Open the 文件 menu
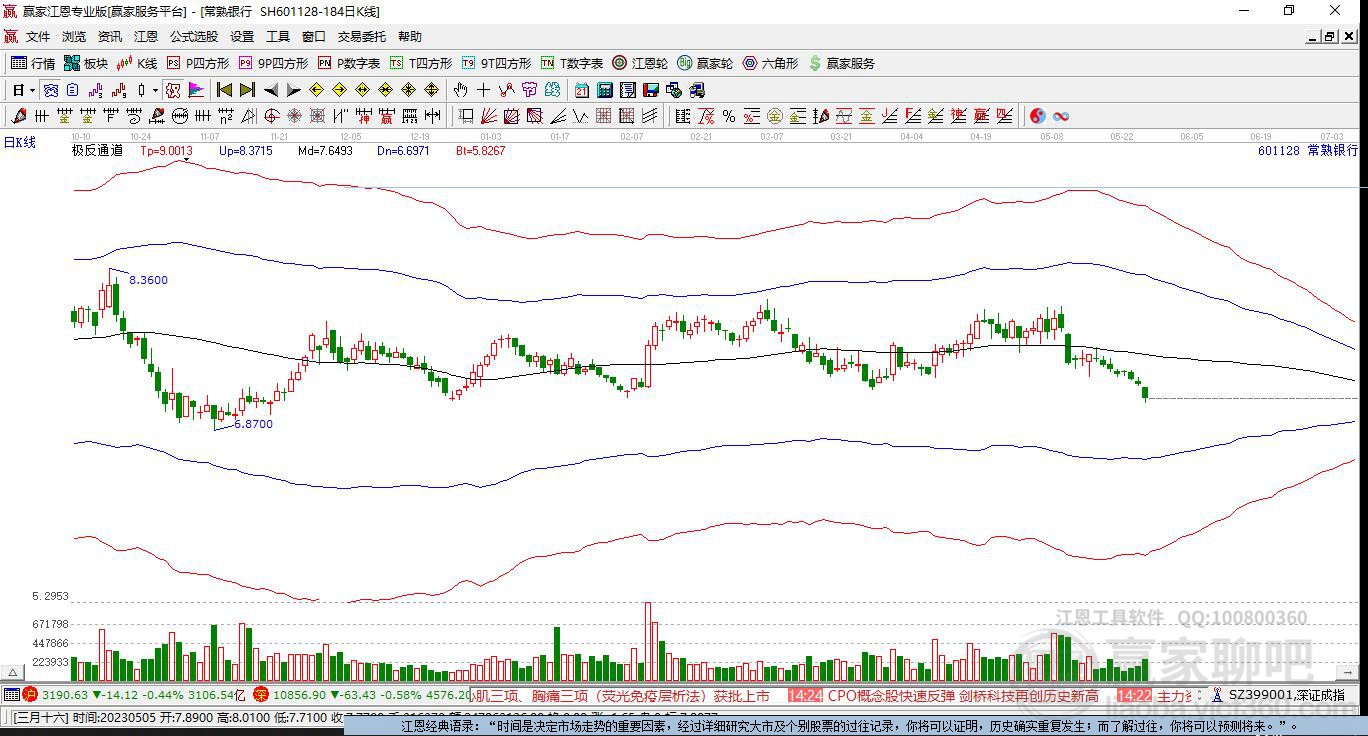Viewport: 1368px width, 736px height. pyautogui.click(x=38, y=36)
